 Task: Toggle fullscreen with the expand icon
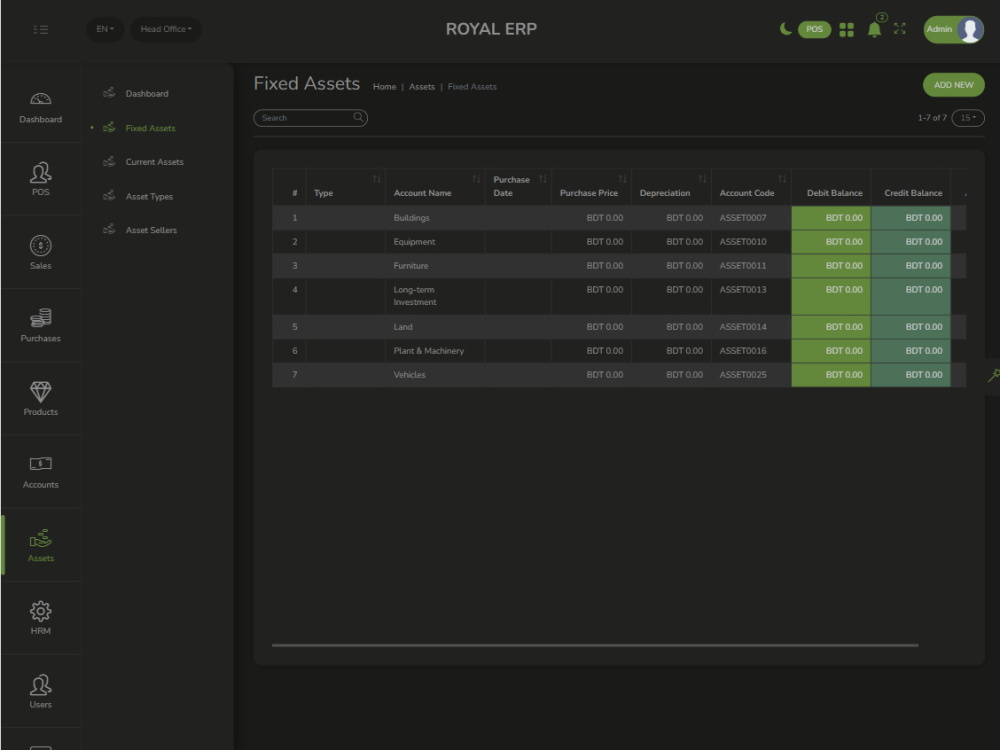coord(899,29)
